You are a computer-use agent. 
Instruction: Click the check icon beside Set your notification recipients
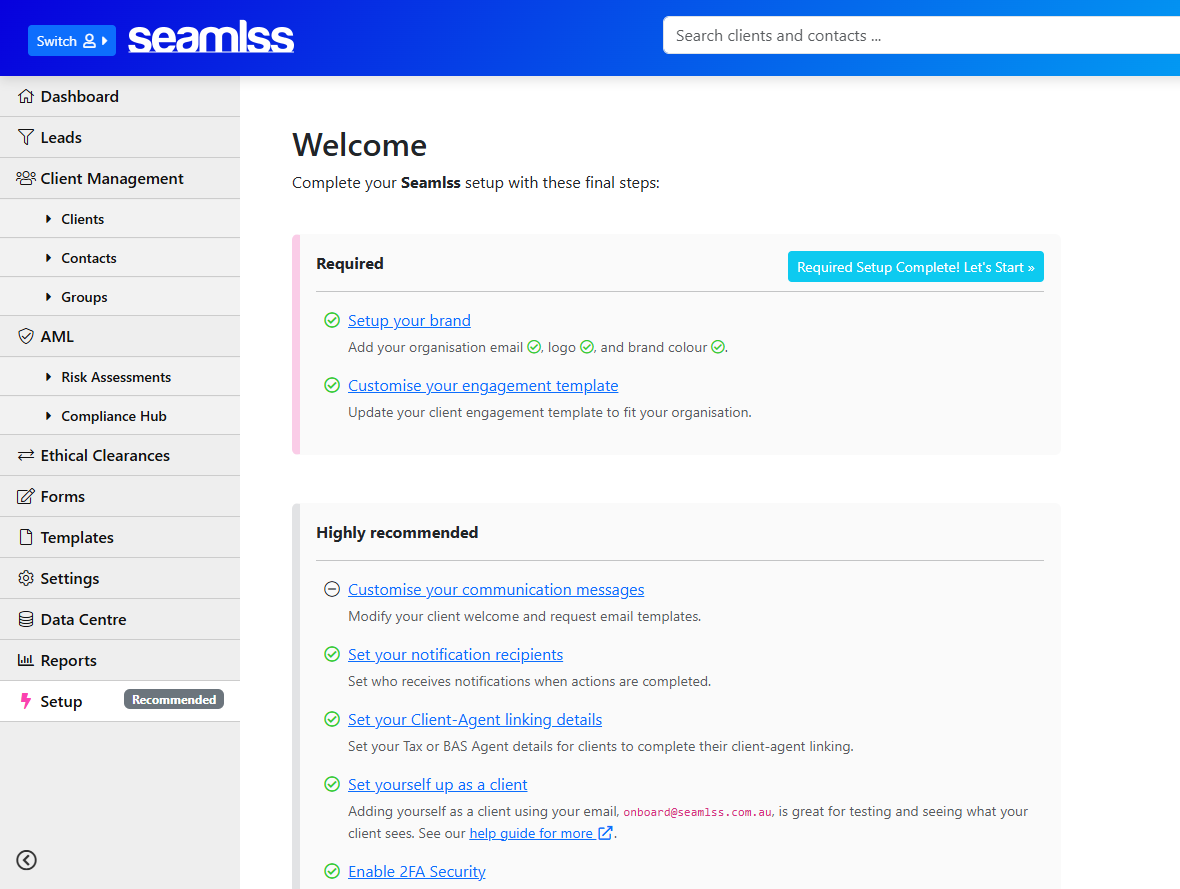coord(332,653)
